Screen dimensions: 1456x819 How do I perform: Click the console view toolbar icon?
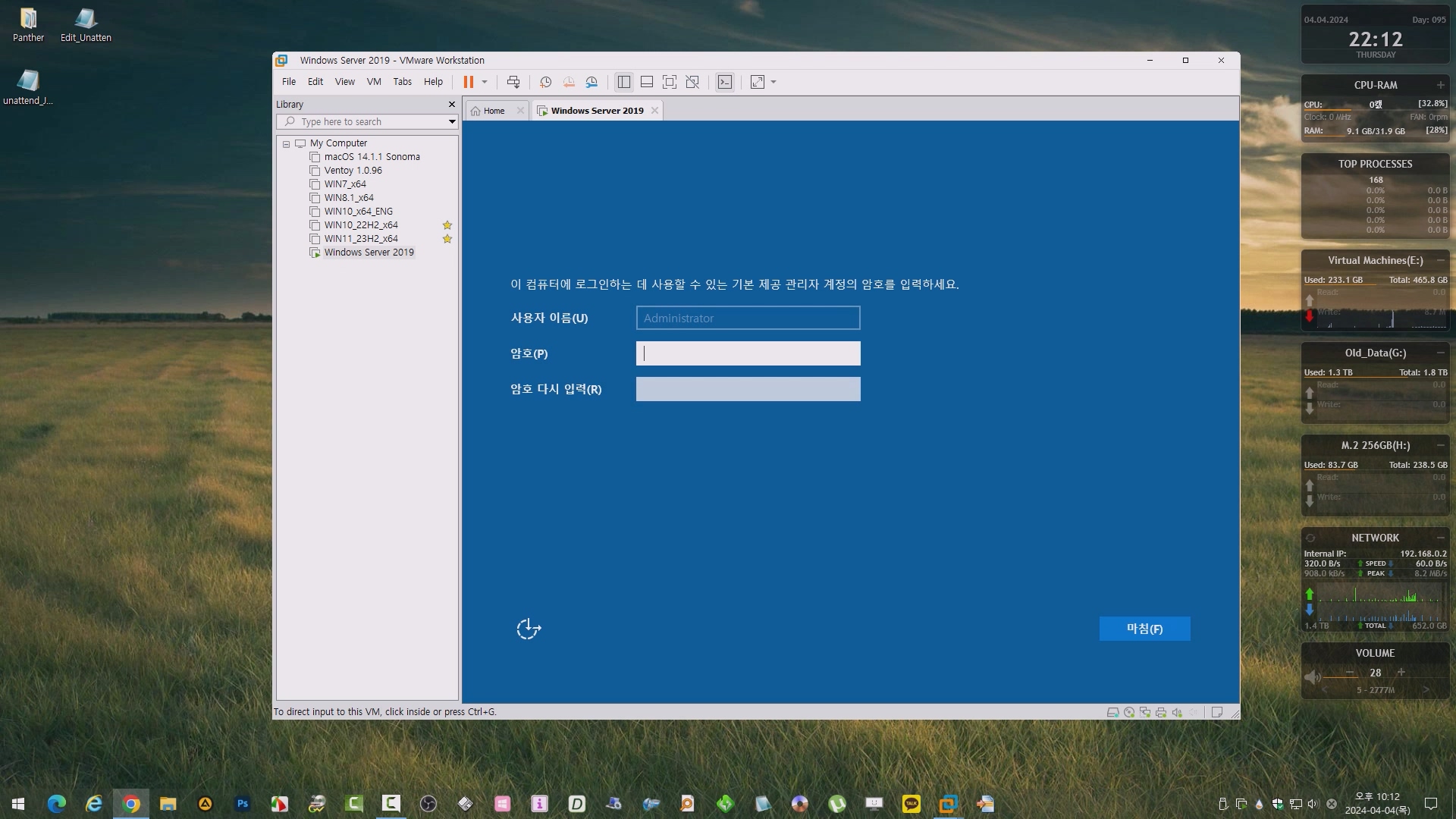[725, 82]
